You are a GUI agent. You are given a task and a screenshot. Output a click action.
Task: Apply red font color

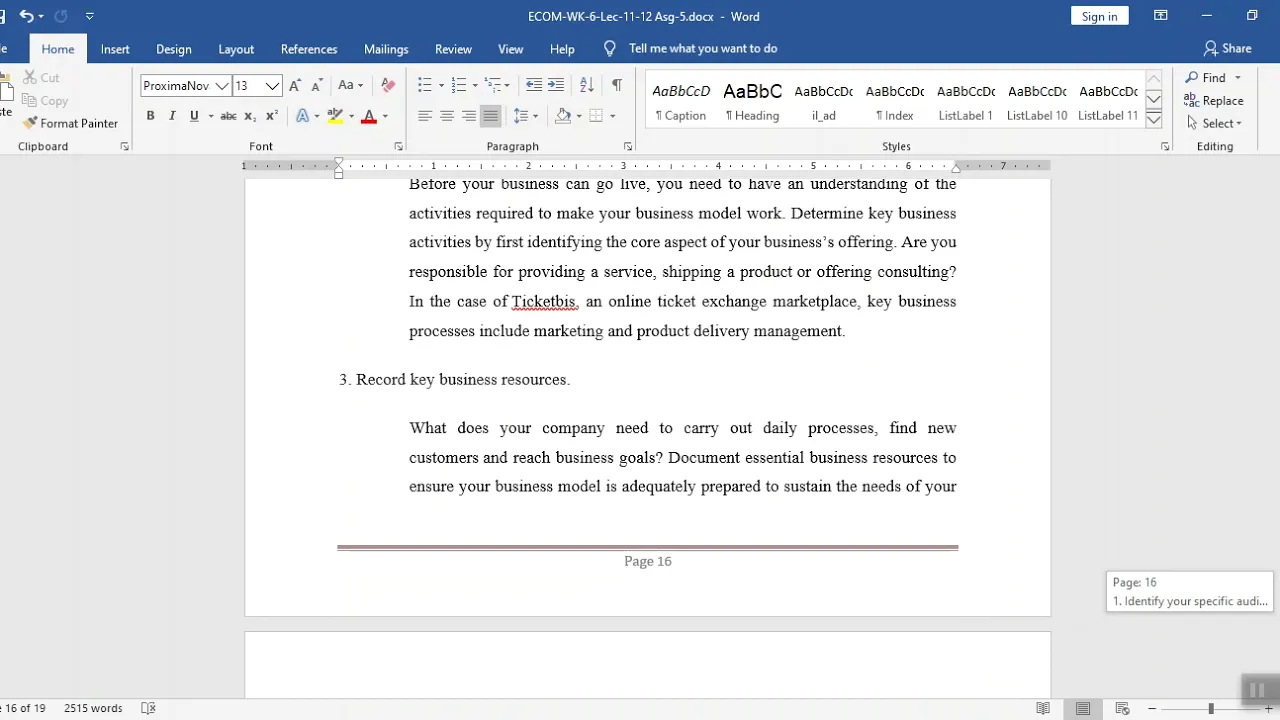pyautogui.click(x=369, y=116)
